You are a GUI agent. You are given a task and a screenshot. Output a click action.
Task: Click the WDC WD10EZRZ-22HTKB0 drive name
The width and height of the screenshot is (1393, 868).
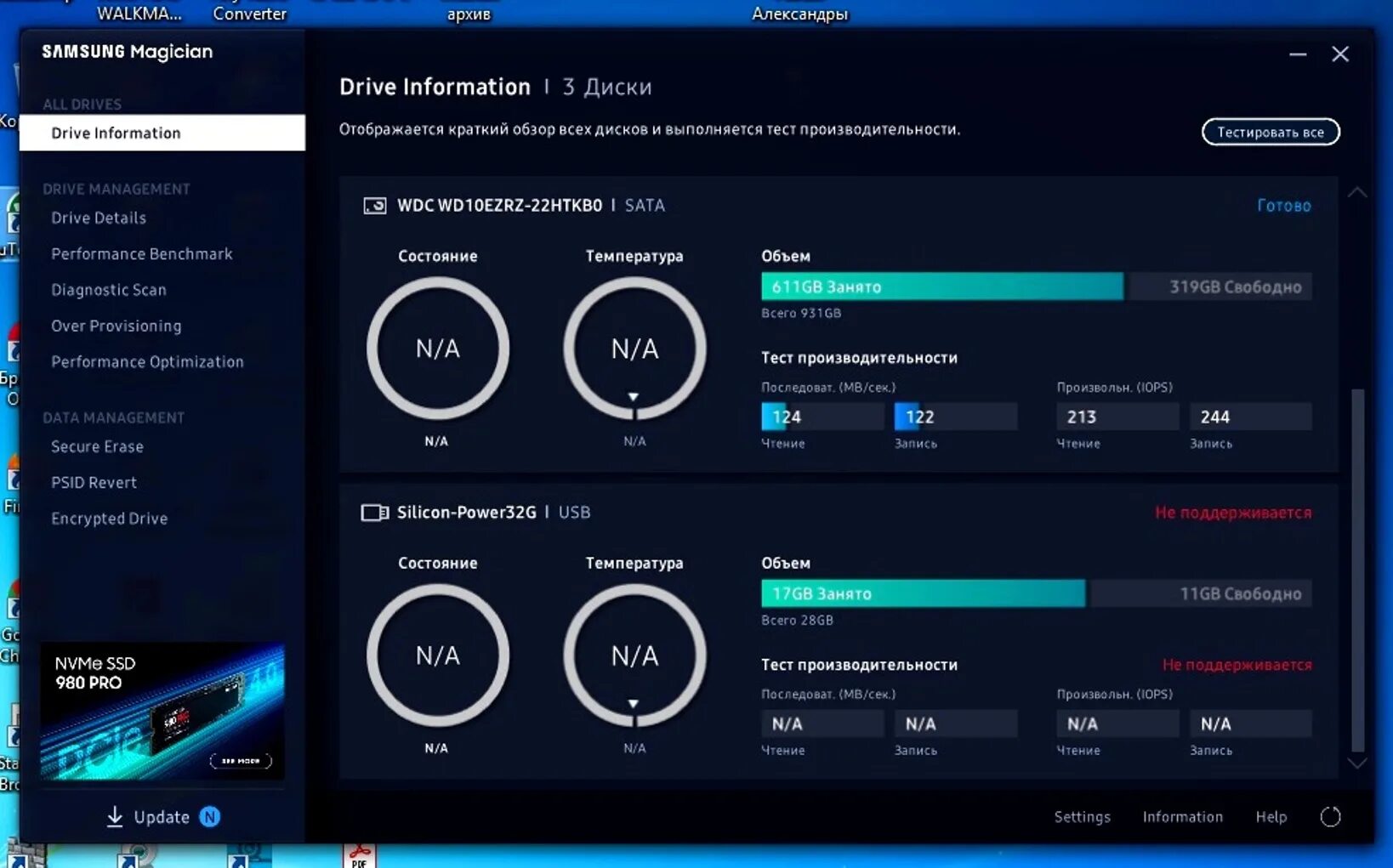pyautogui.click(x=500, y=206)
